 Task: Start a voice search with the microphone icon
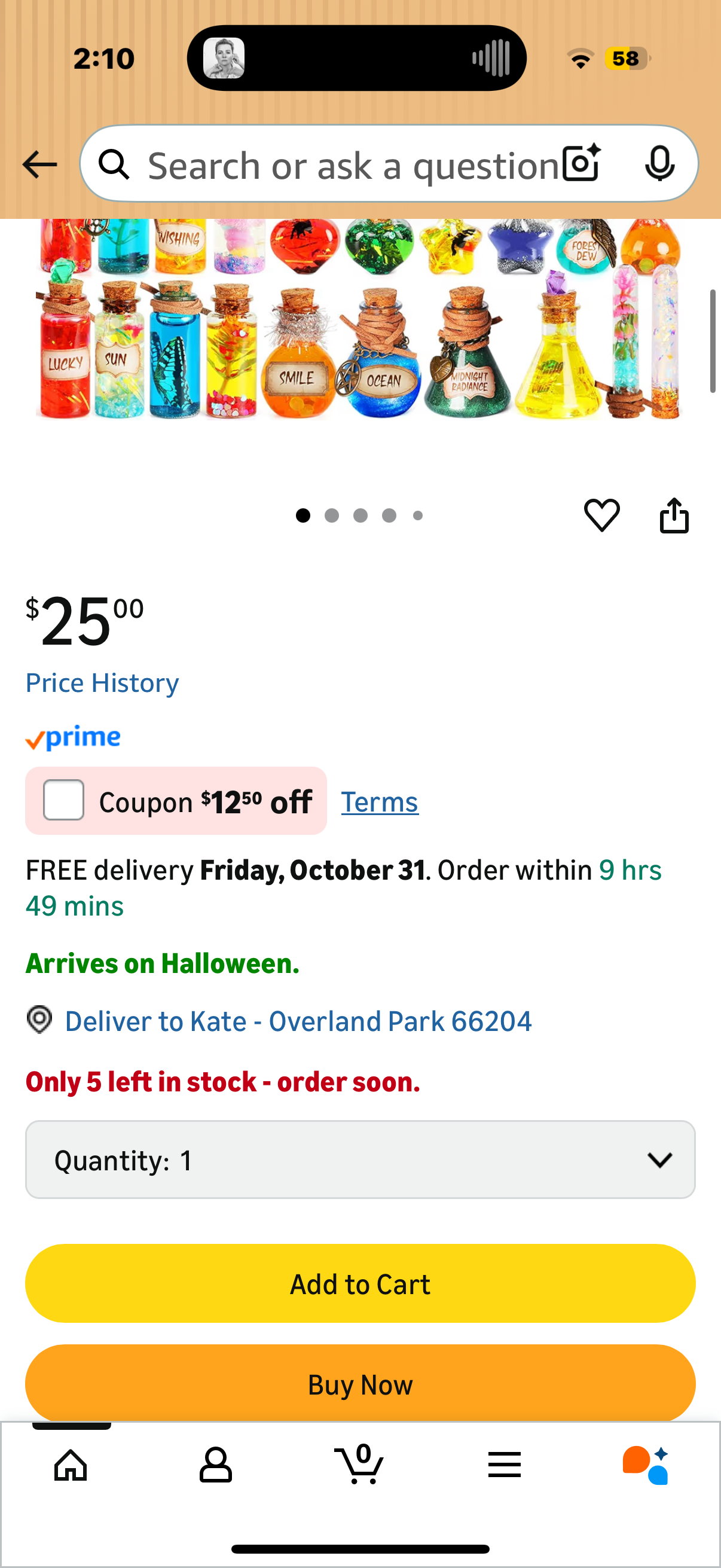tap(661, 163)
